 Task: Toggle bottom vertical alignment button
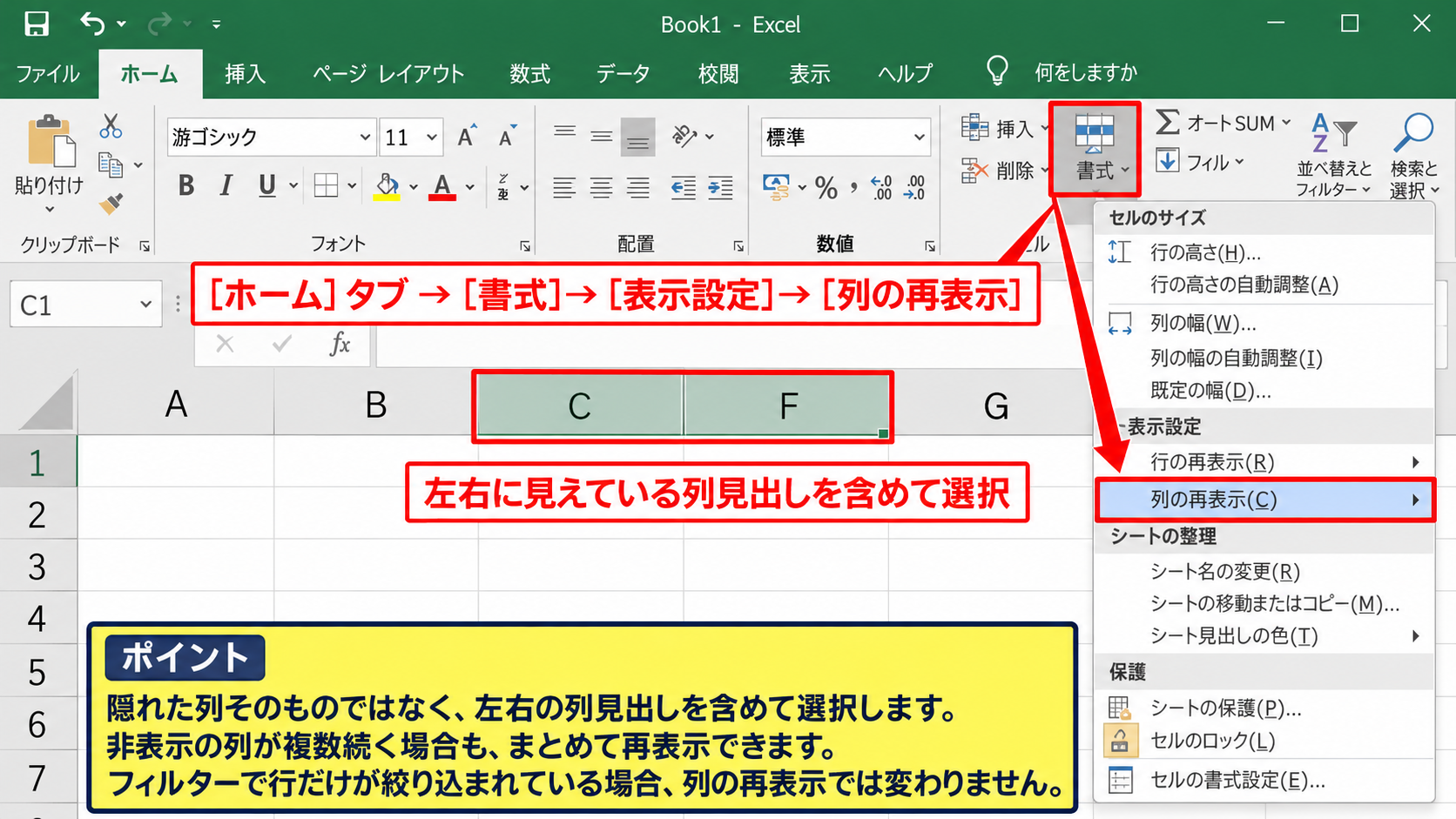click(x=637, y=137)
